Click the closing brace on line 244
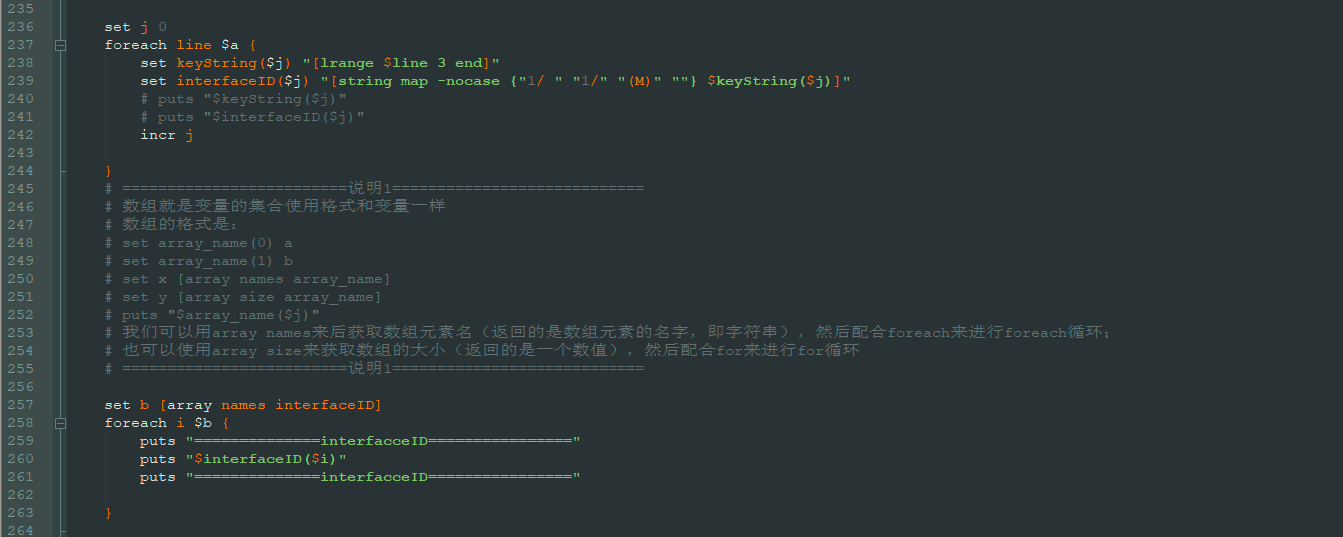The height and width of the screenshot is (537, 1343). tap(108, 171)
